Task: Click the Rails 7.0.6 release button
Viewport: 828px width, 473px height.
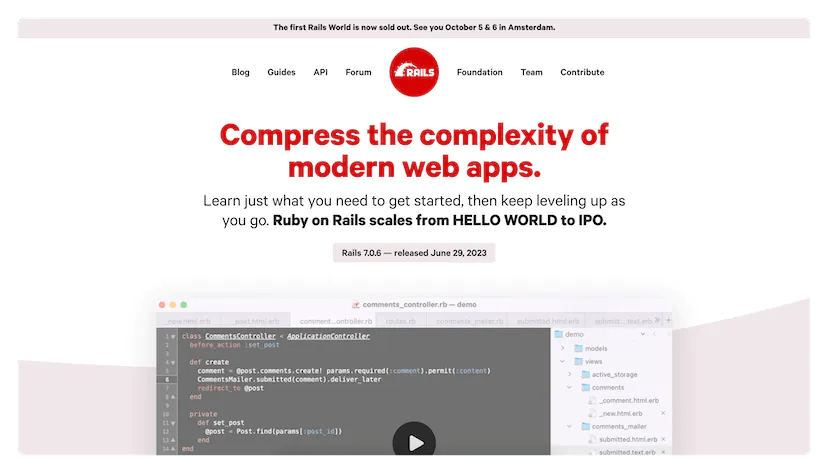Action: [x=414, y=253]
